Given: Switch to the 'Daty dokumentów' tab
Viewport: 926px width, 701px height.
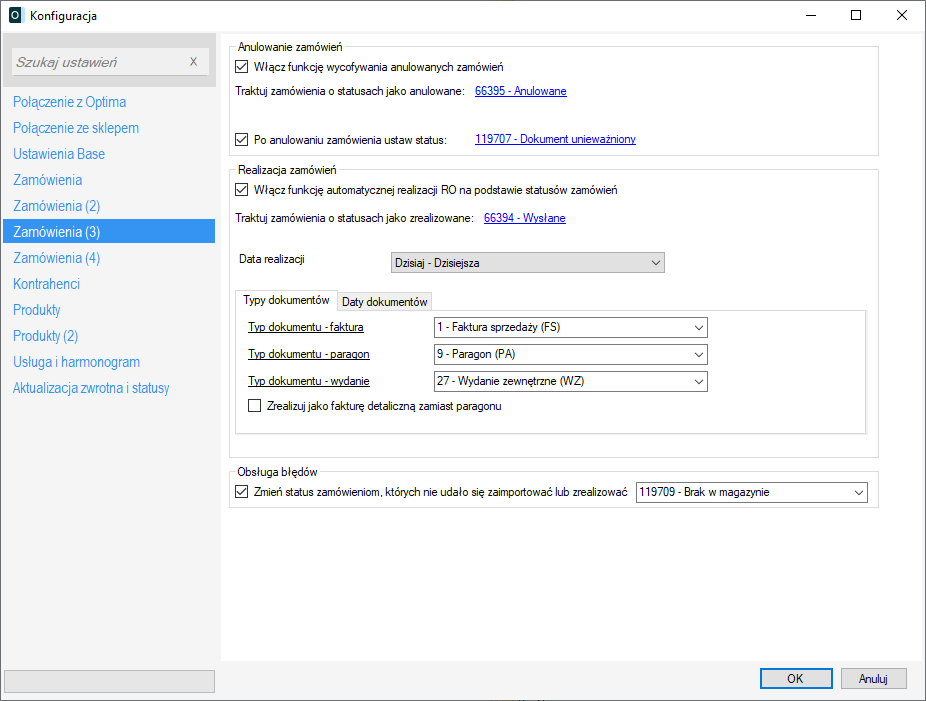Looking at the screenshot, I should [x=385, y=302].
